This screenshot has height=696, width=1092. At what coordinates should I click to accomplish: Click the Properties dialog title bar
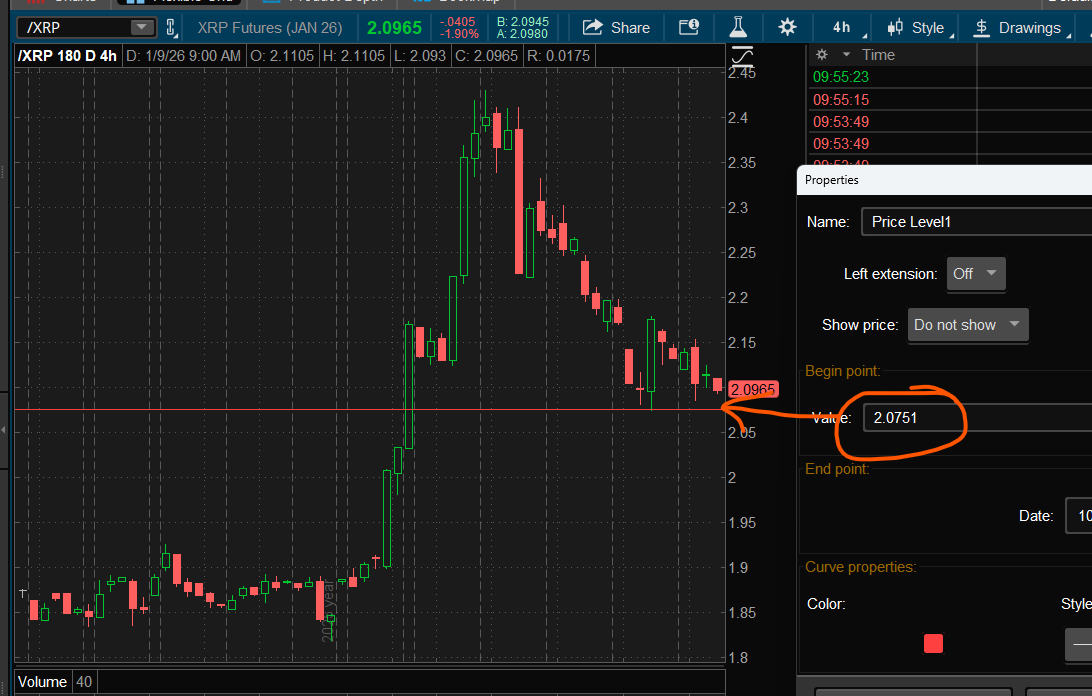click(x=944, y=180)
